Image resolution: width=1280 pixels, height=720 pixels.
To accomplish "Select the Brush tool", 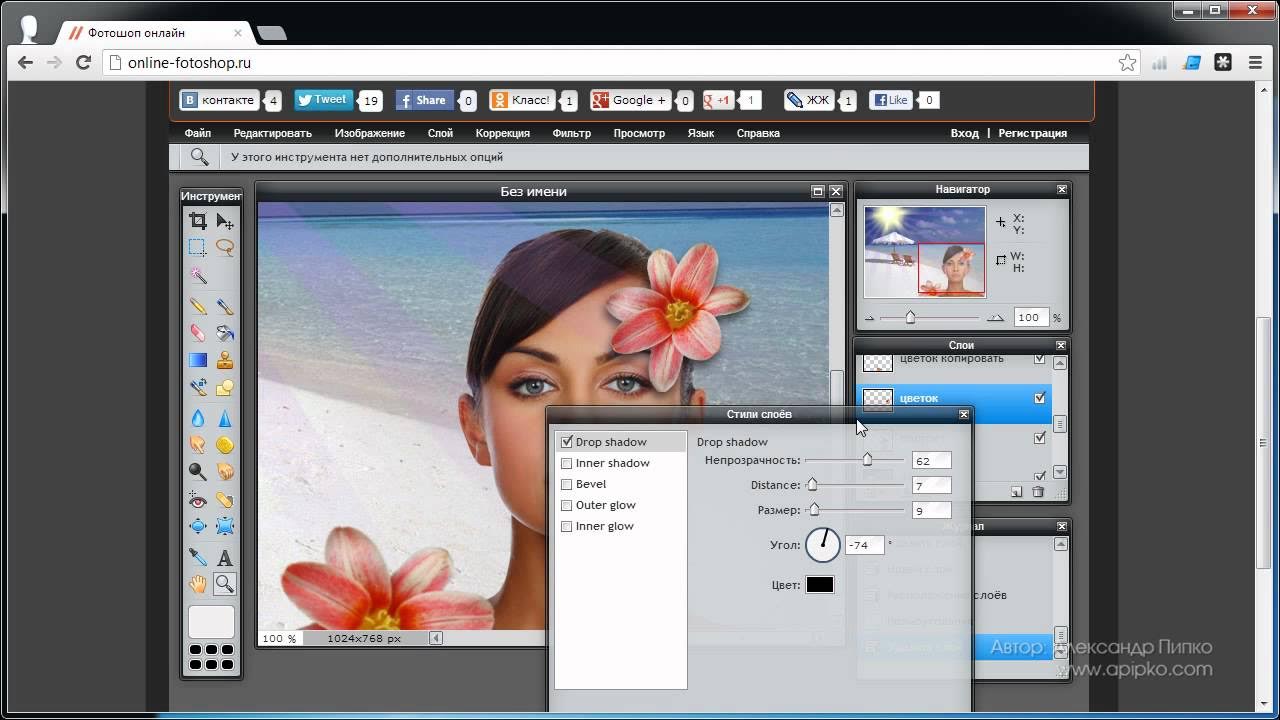I will coord(225,307).
